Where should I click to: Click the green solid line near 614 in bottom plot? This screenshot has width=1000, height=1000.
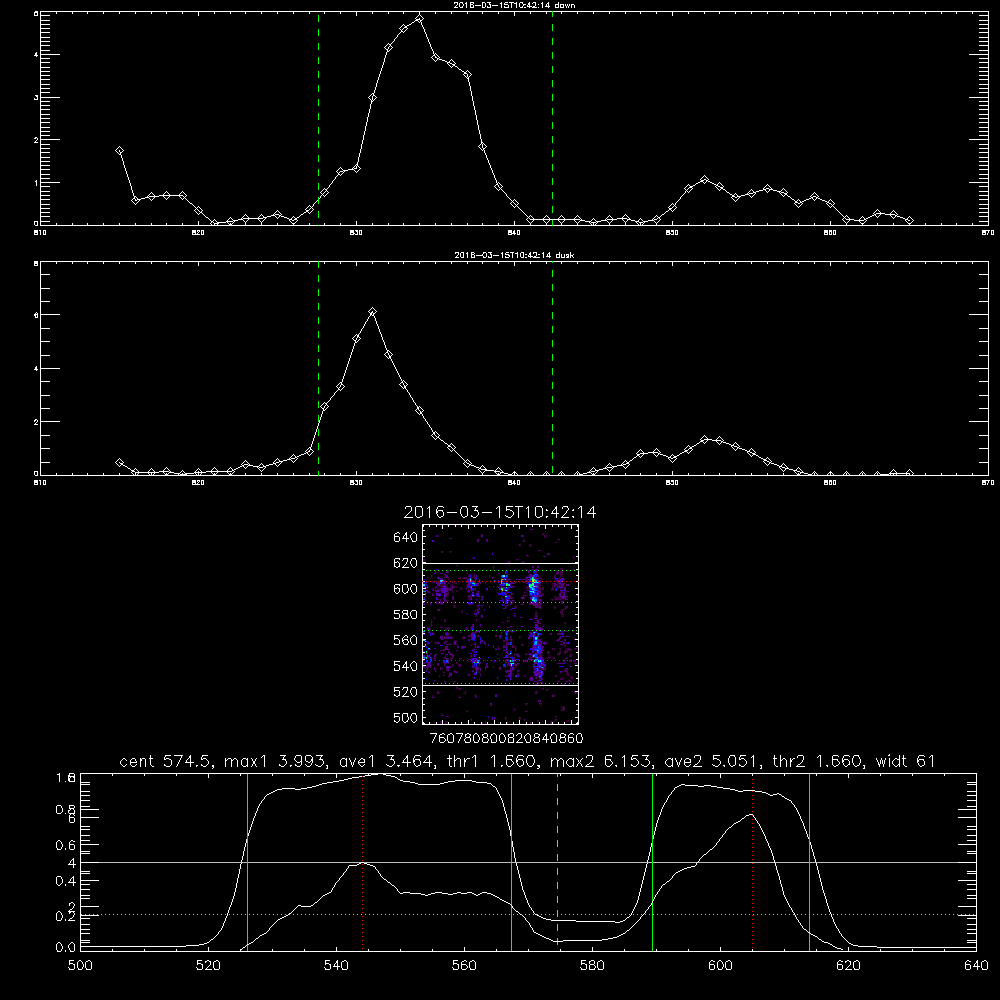(809, 861)
